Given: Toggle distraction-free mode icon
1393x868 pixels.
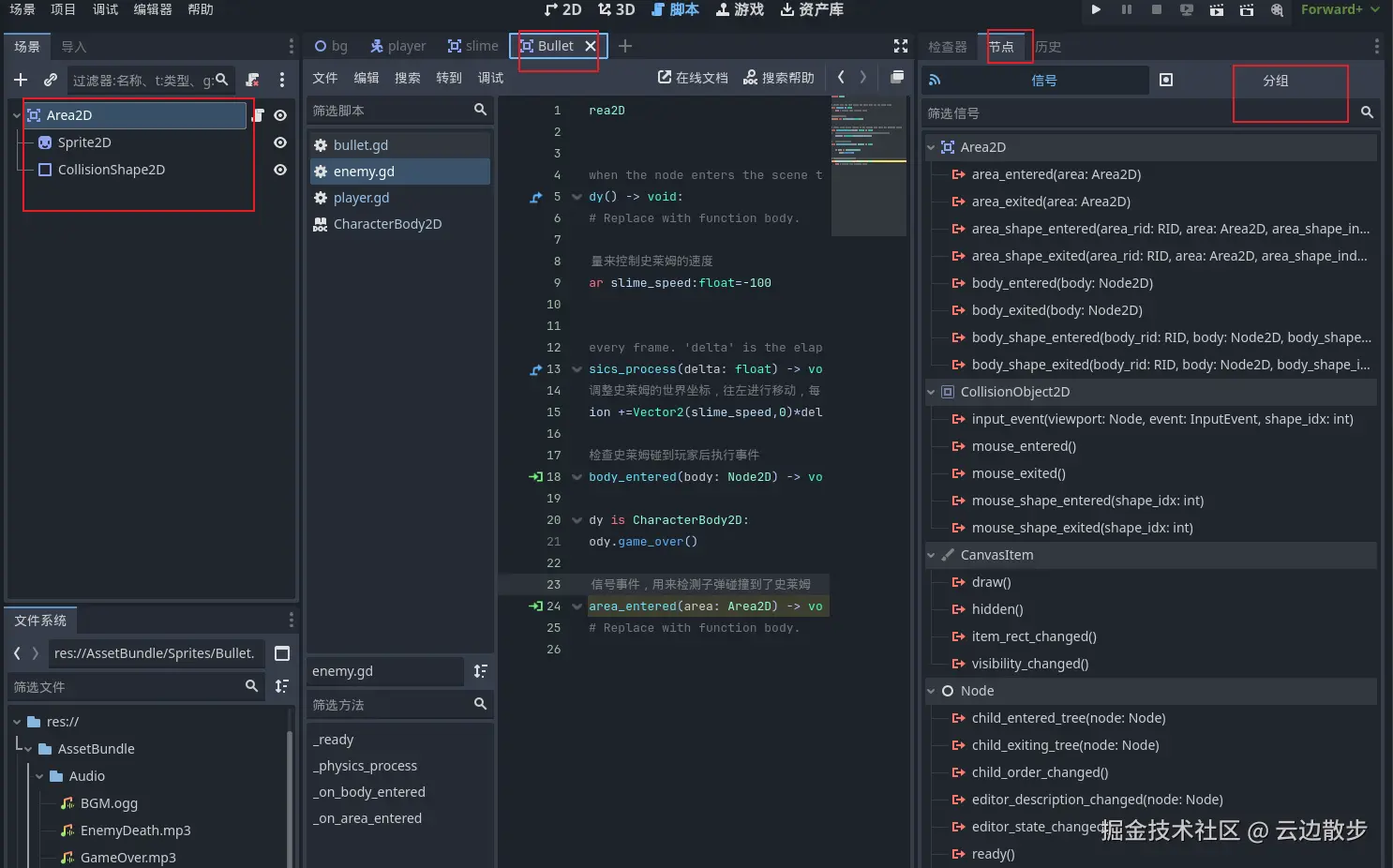Looking at the screenshot, I should (901, 46).
